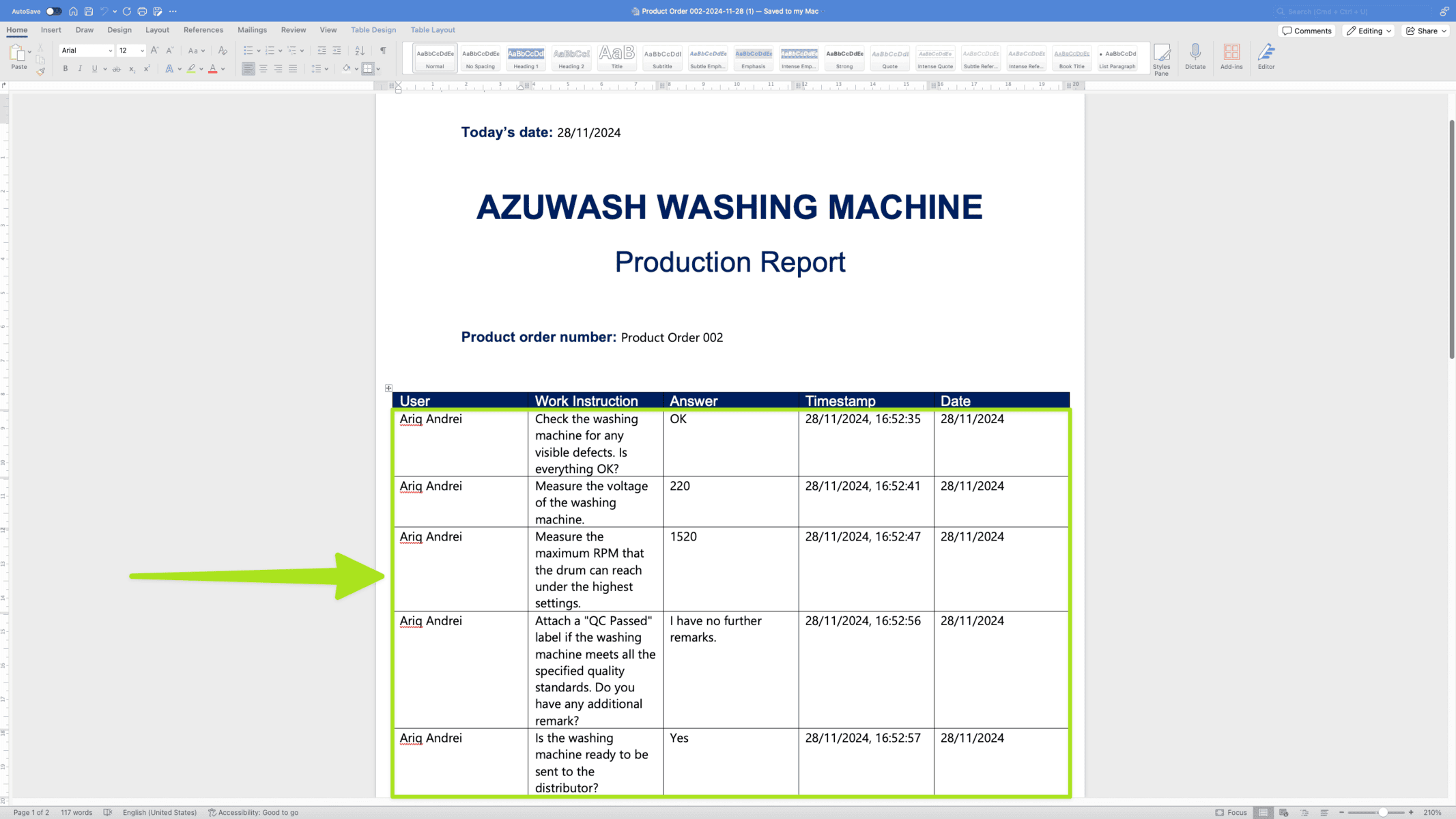The height and width of the screenshot is (819, 1456).
Task: Click the Sort A to Z icon
Action: (360, 51)
